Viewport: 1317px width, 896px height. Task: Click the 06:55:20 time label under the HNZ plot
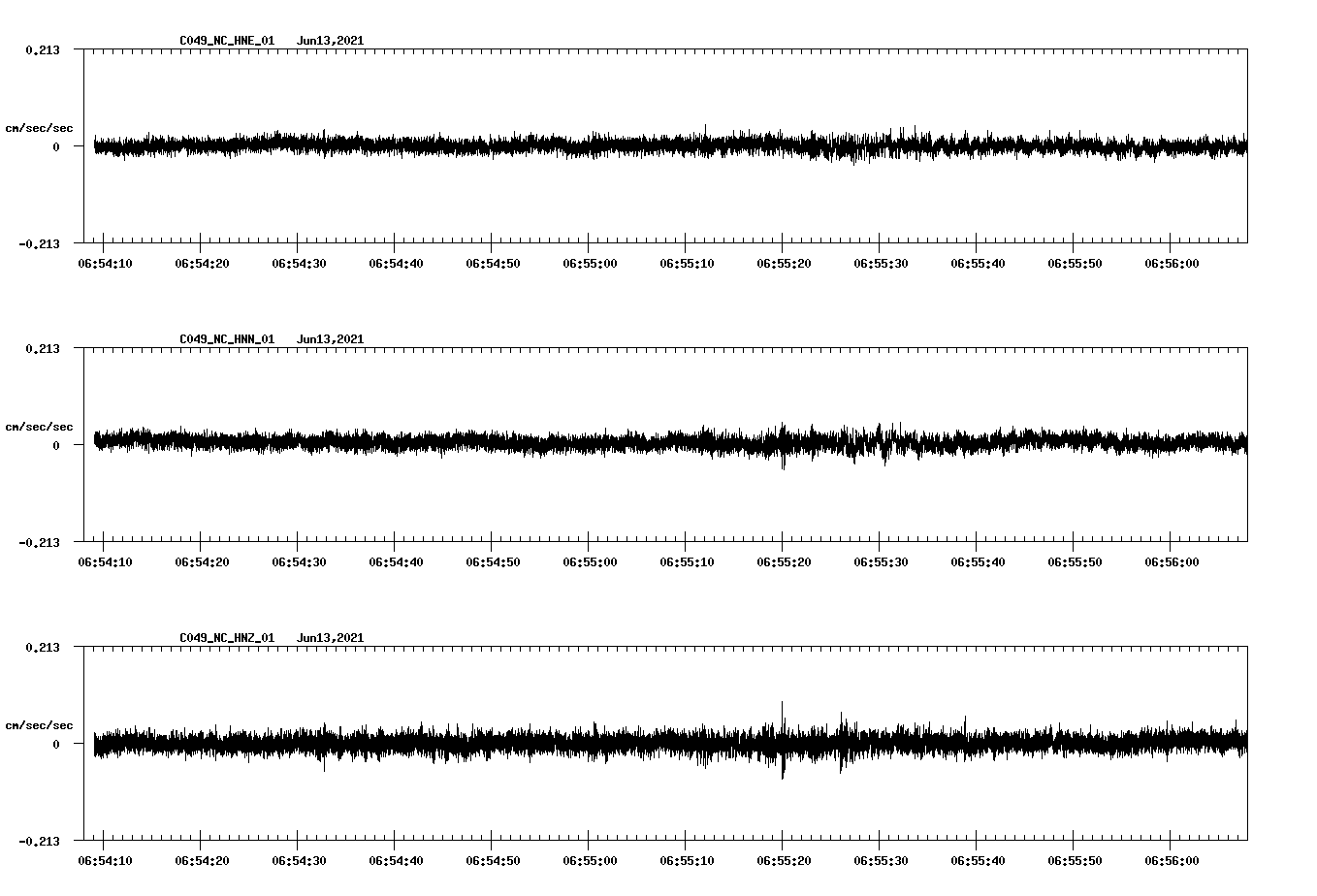pos(784,861)
